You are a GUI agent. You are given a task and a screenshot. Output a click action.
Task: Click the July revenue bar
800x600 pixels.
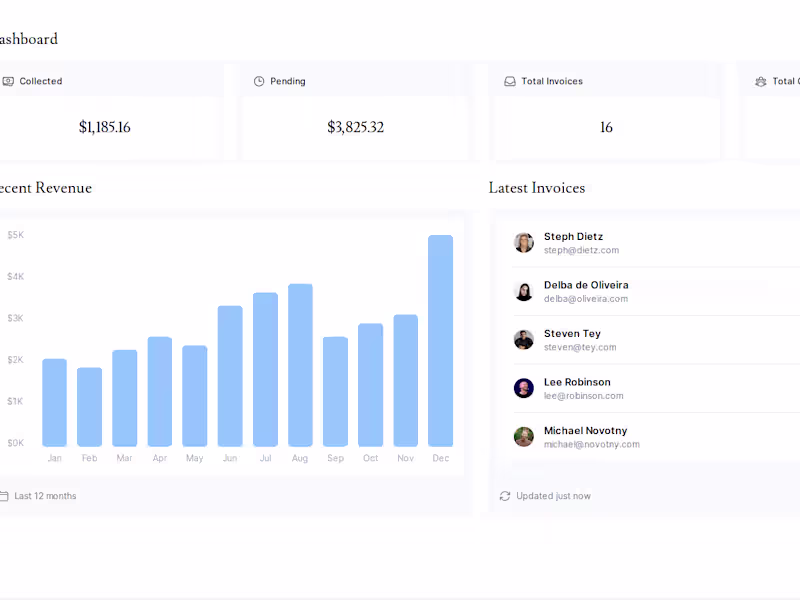265,369
